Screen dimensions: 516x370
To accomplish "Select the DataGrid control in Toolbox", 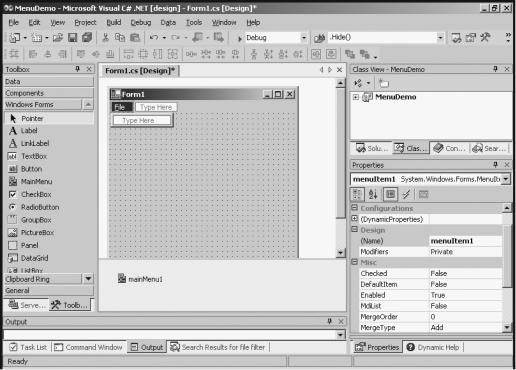I will (x=49, y=258).
